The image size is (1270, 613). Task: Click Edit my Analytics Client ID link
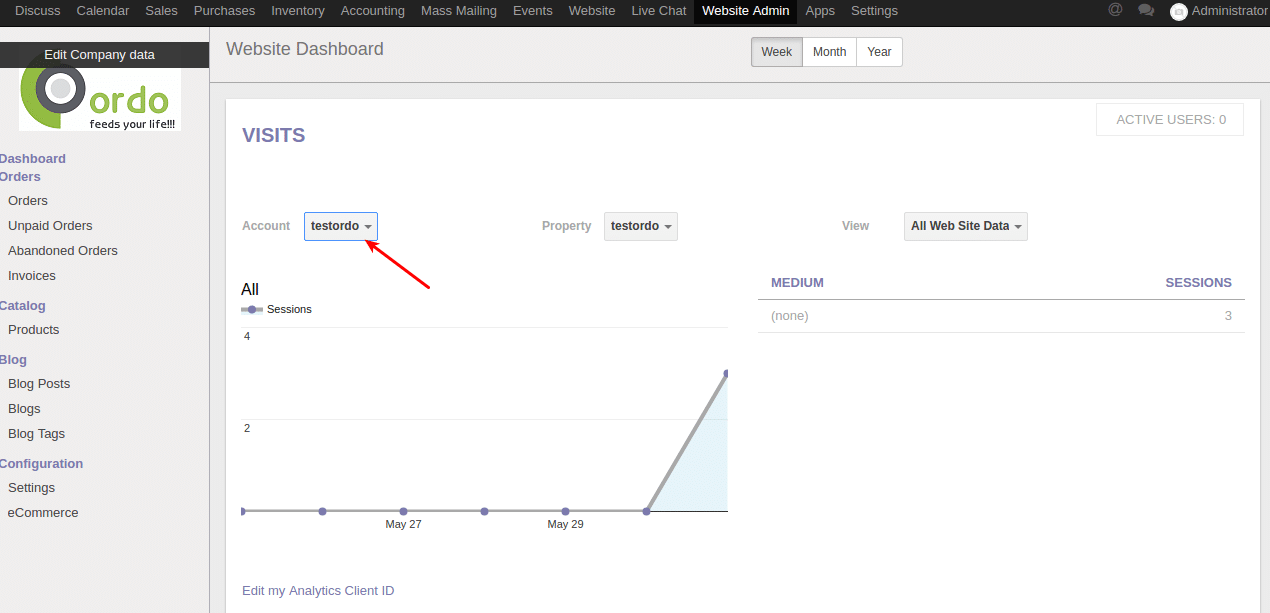click(x=318, y=591)
